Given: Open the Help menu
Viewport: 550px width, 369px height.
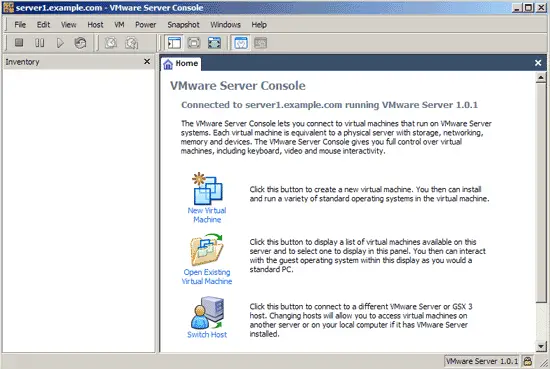Looking at the screenshot, I should 259,25.
